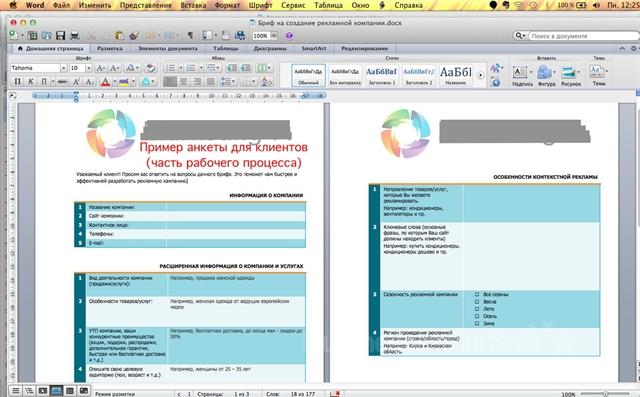Insert a picture via Рисунок icon
The height and width of the screenshot is (397, 640).
click(x=570, y=75)
